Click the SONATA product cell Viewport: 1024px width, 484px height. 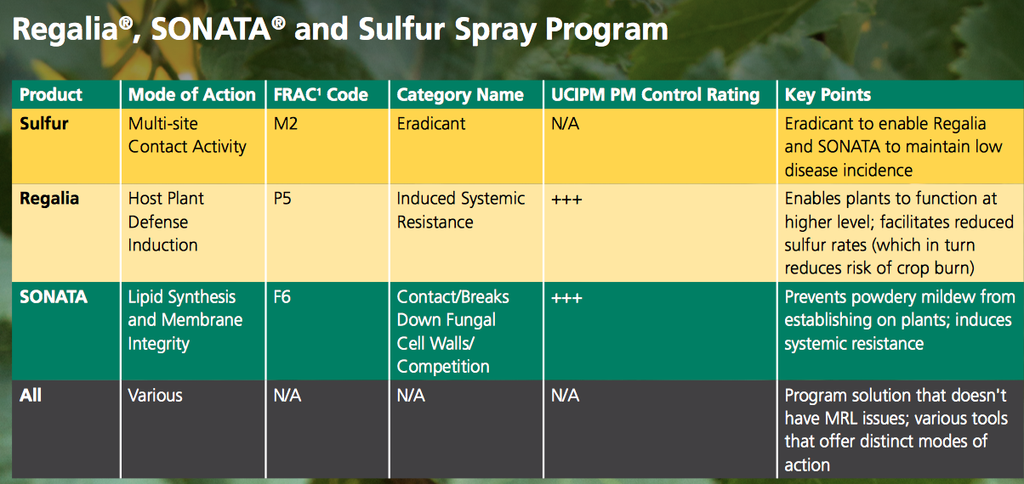click(54, 297)
